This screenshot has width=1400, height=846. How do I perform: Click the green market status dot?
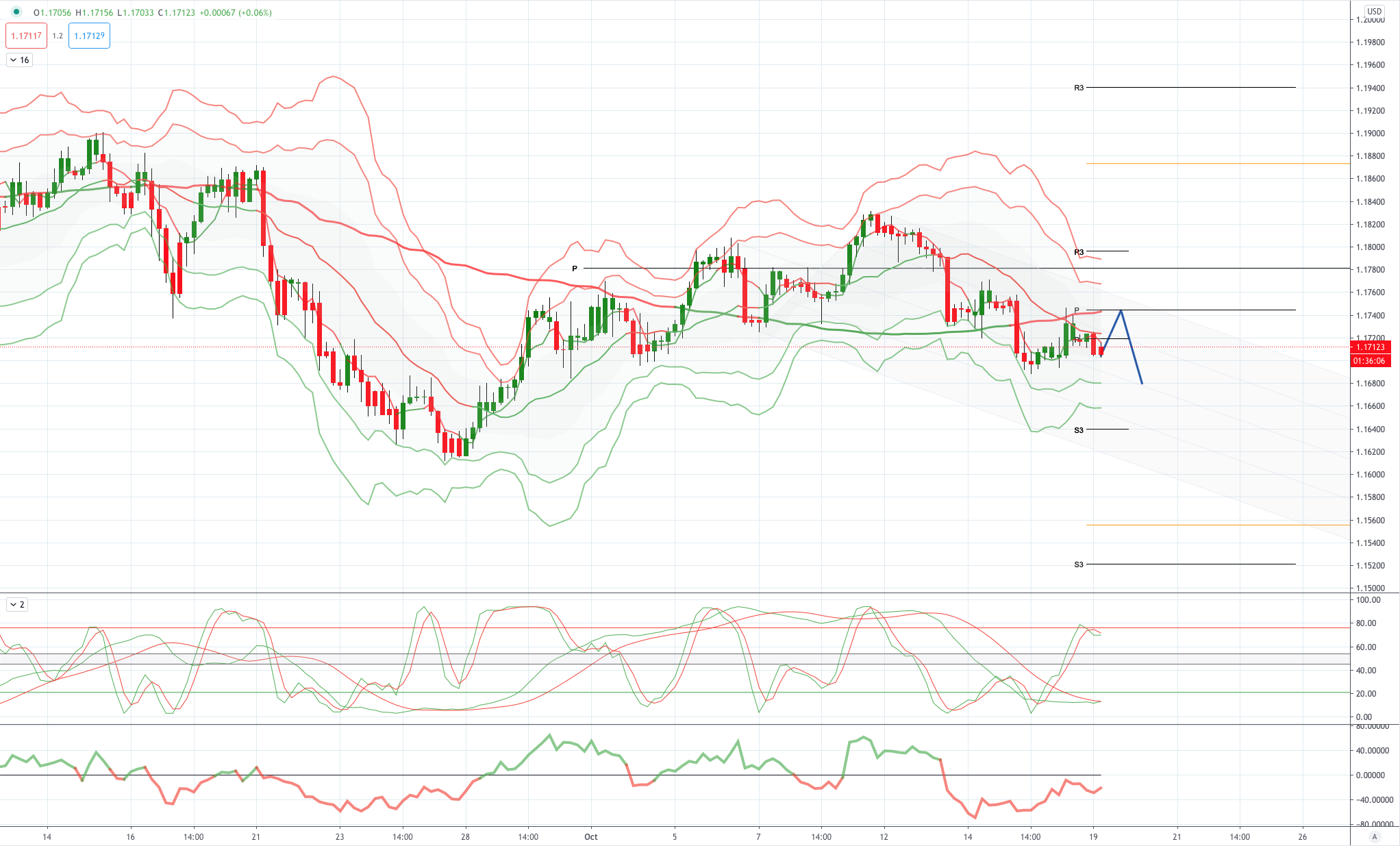(x=16, y=12)
